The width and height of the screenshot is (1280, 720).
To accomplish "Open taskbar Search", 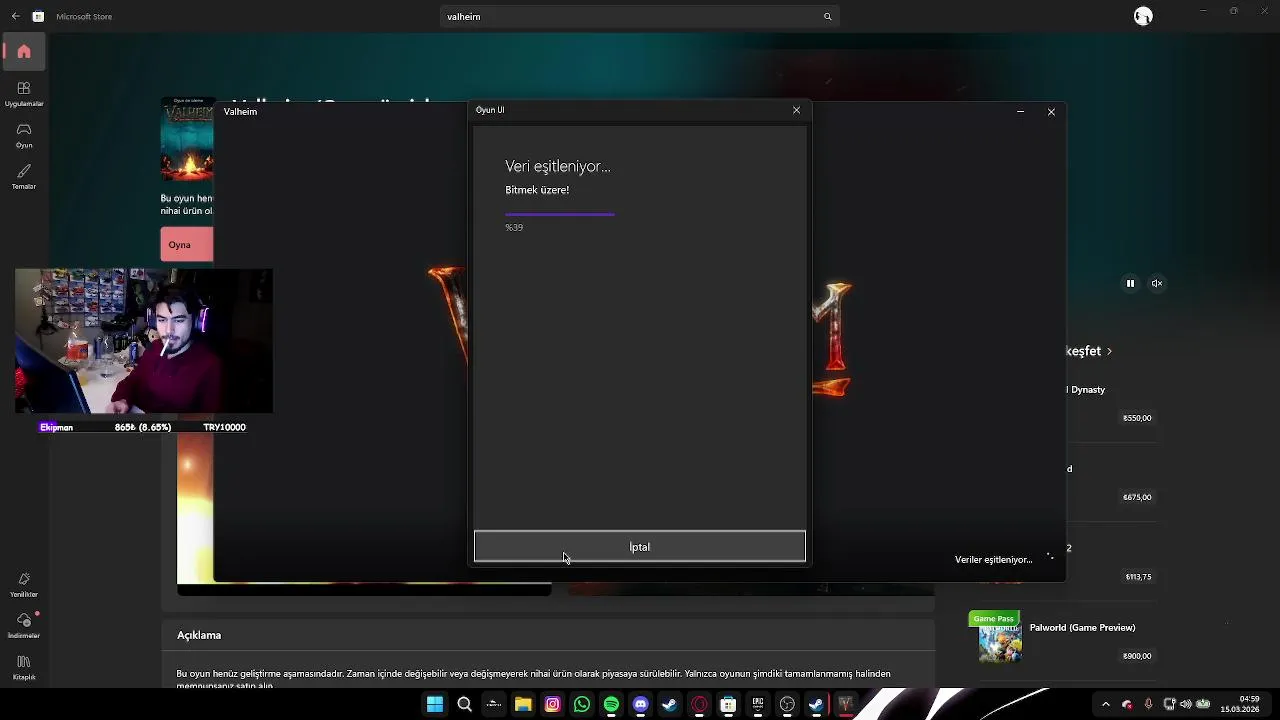I will point(464,705).
